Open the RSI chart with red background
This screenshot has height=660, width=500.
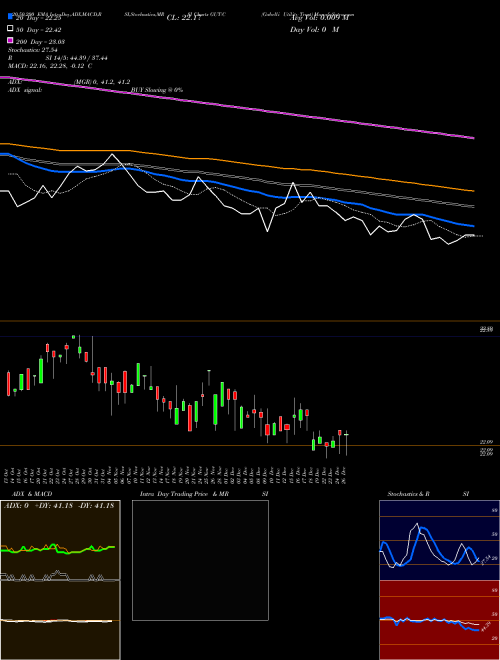[439, 620]
